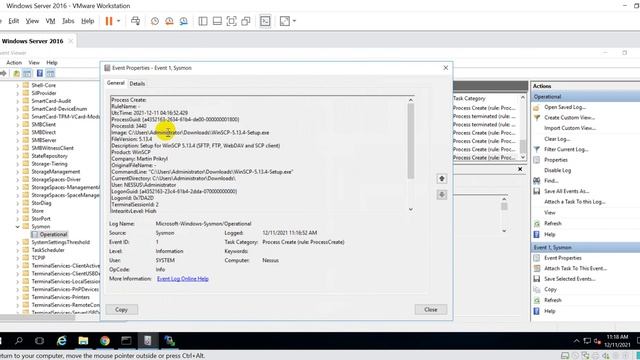
Task: Expand the TCPIP tree node
Action: coord(18,258)
